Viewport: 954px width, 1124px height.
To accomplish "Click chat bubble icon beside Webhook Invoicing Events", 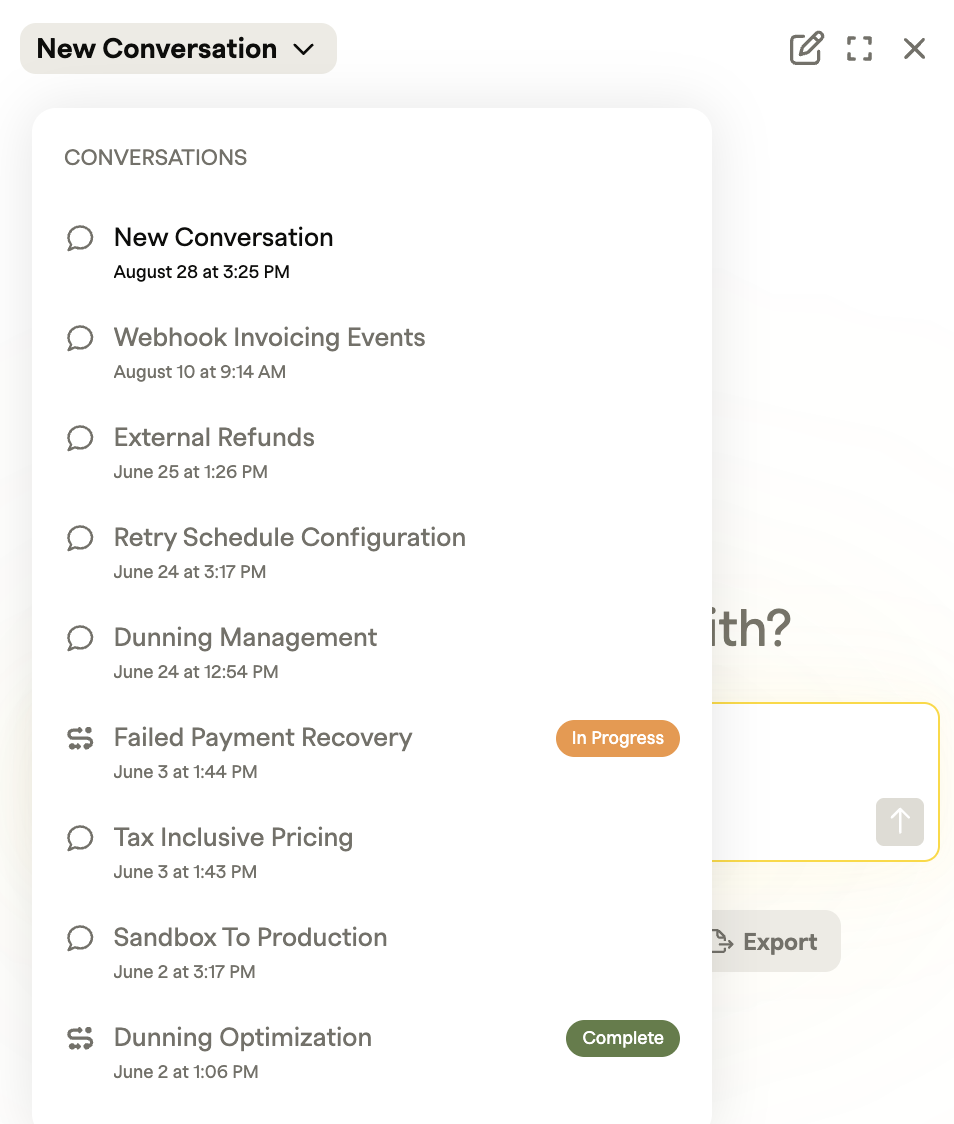I will click(80, 338).
